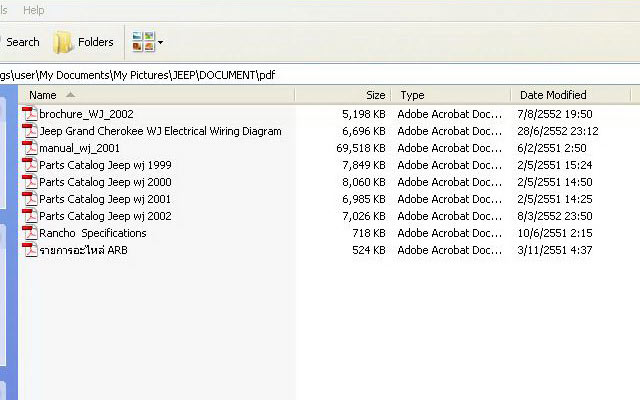The image size is (640, 400).
Task: Open the Help menu
Action: 33,10
